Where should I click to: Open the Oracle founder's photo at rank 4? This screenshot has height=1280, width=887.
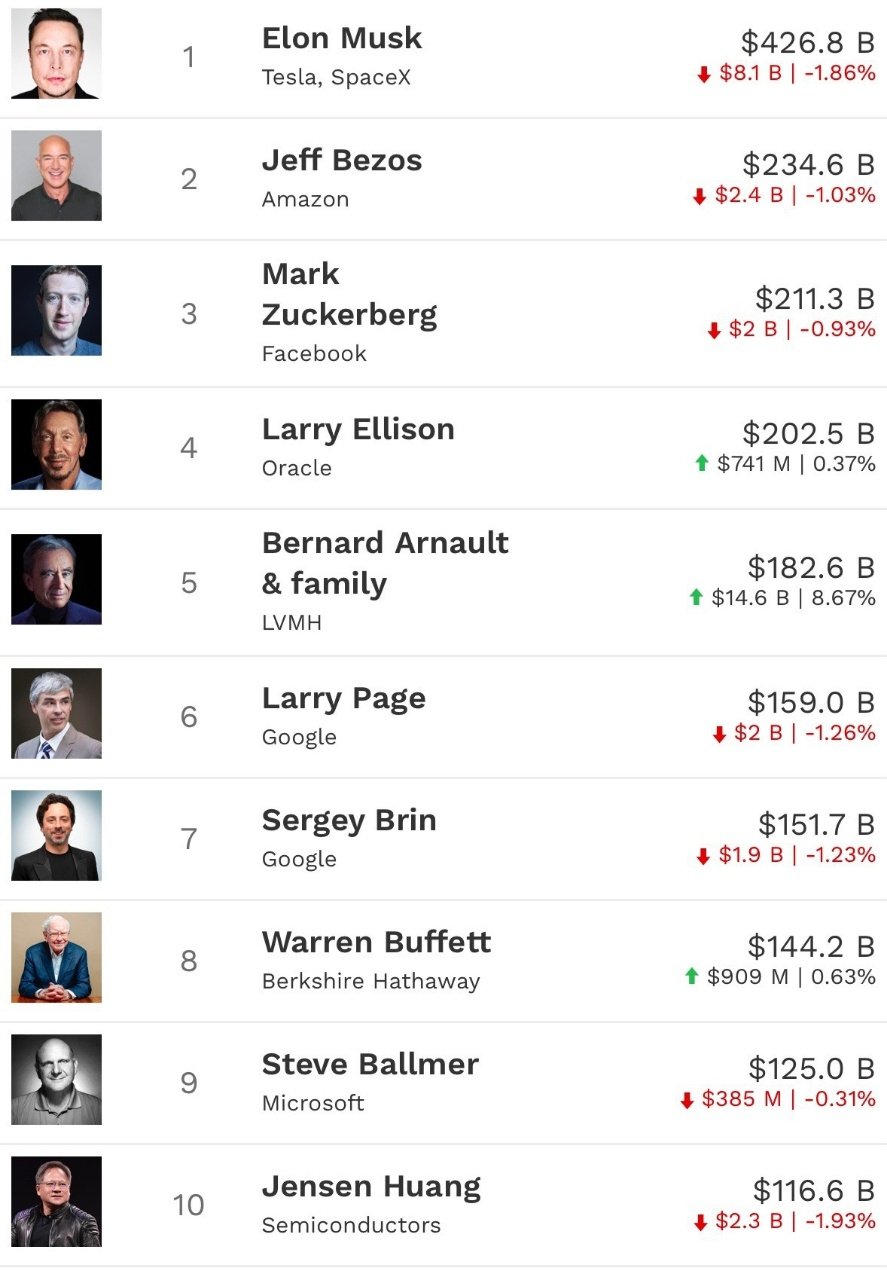56,444
